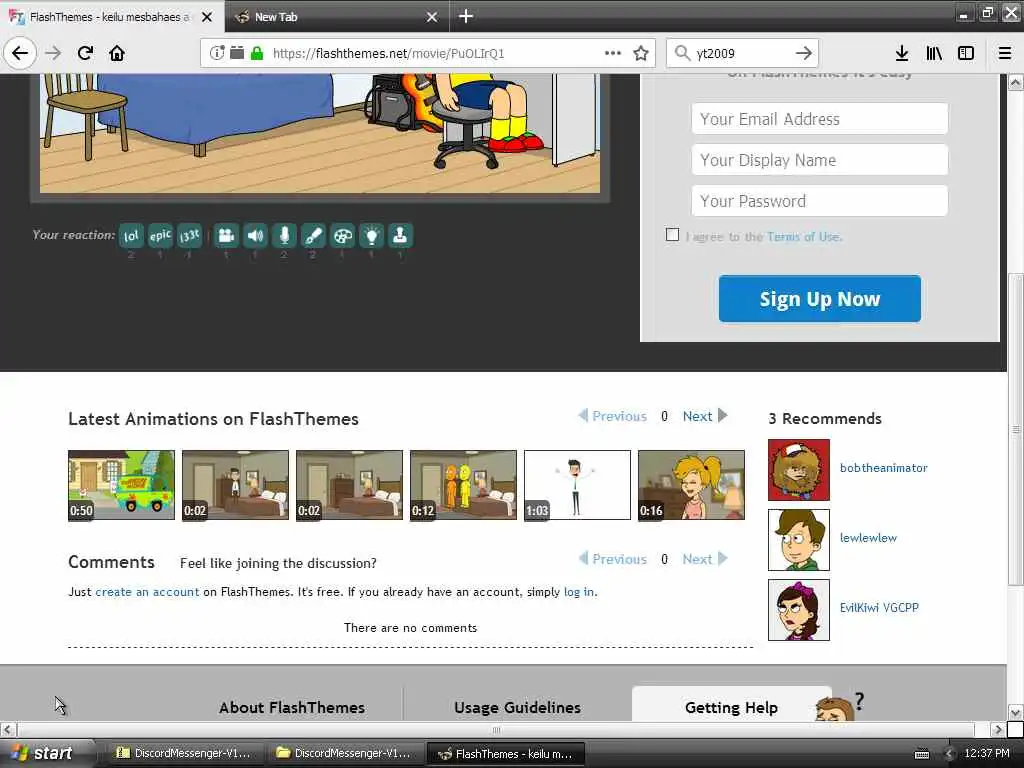Switch to first DiscordMessenger taskbar item
Image resolution: width=1024 pixels, height=768 pixels.
(x=185, y=754)
